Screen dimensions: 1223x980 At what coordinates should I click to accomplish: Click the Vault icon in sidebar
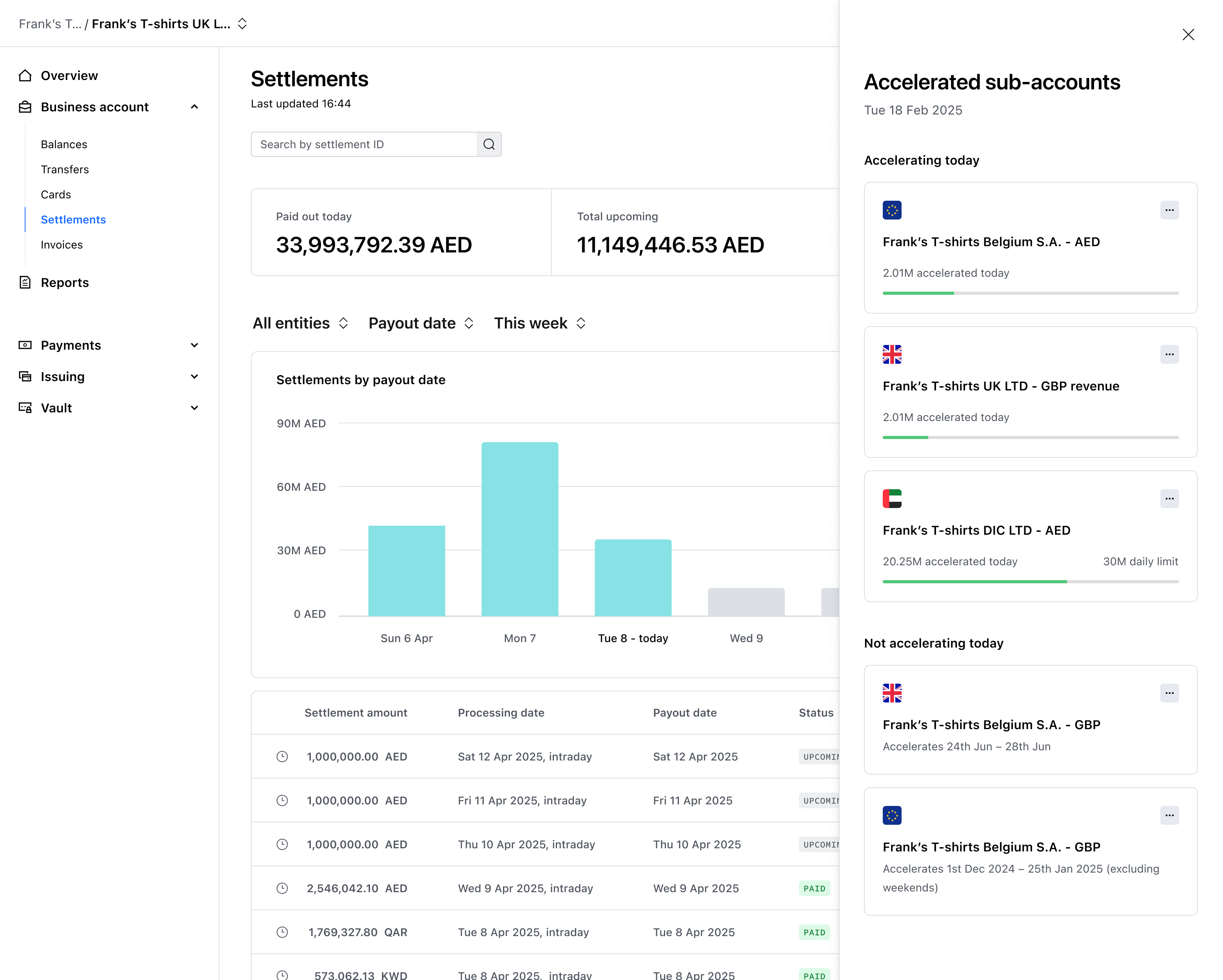(25, 408)
